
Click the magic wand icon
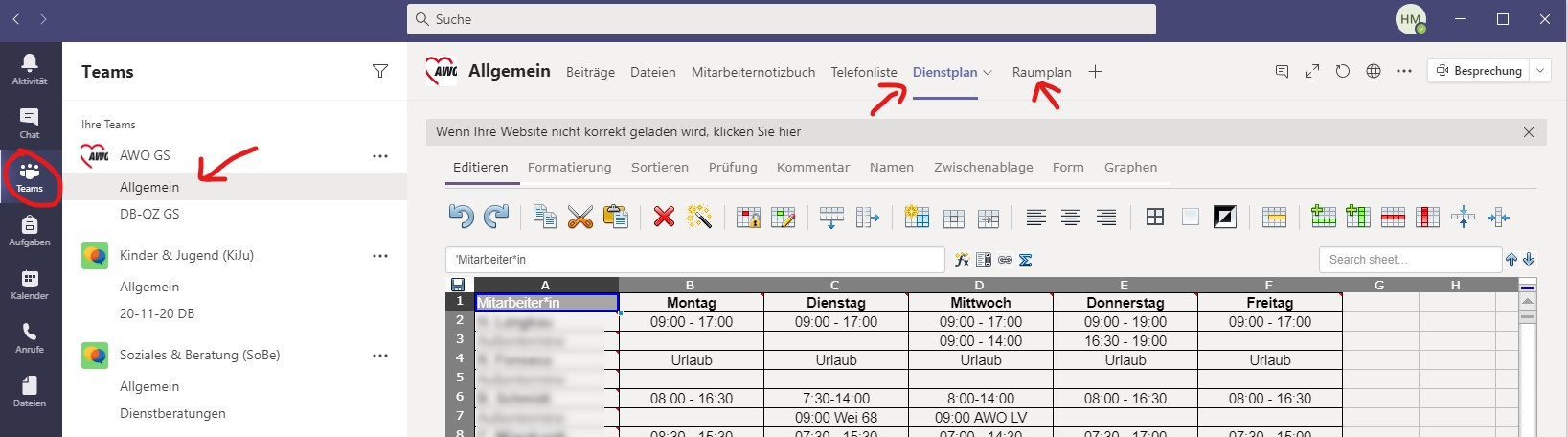(699, 217)
